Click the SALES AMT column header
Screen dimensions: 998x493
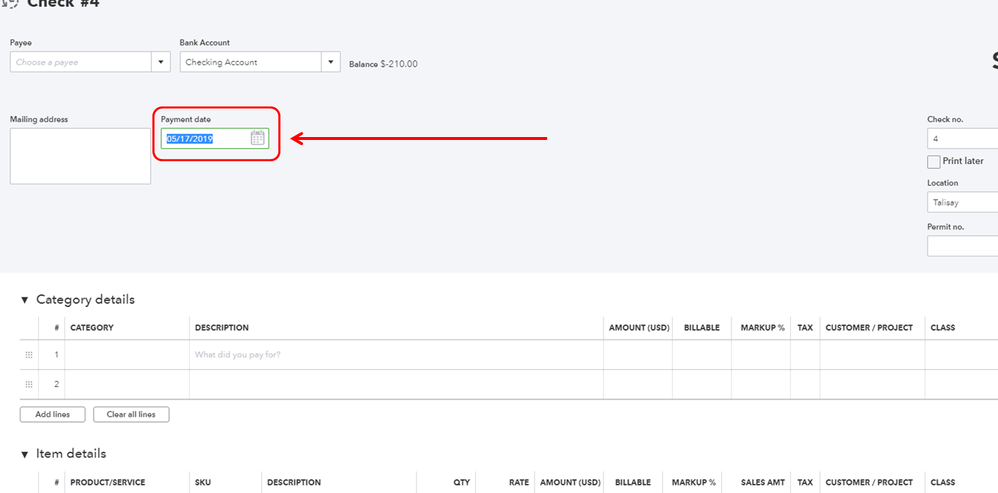(x=763, y=483)
